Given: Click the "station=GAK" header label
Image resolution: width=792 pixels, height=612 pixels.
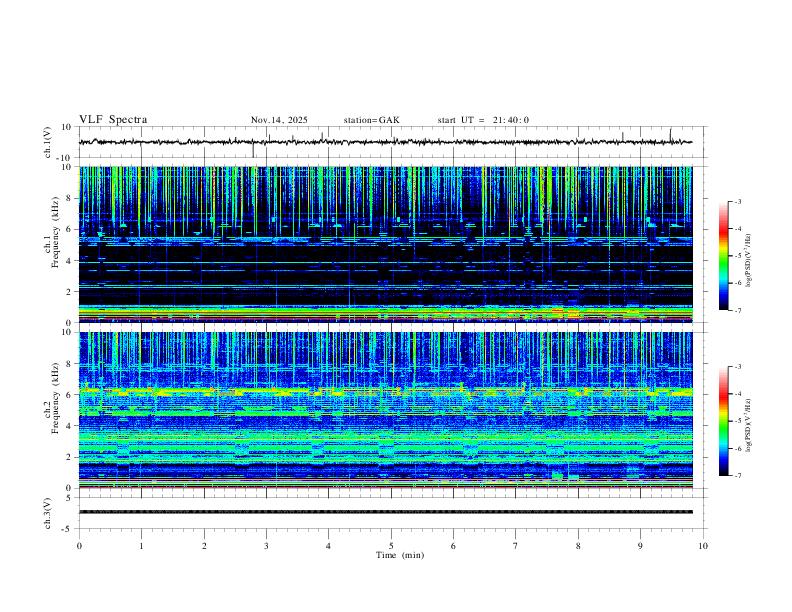Looking at the screenshot, I should pos(371,120).
